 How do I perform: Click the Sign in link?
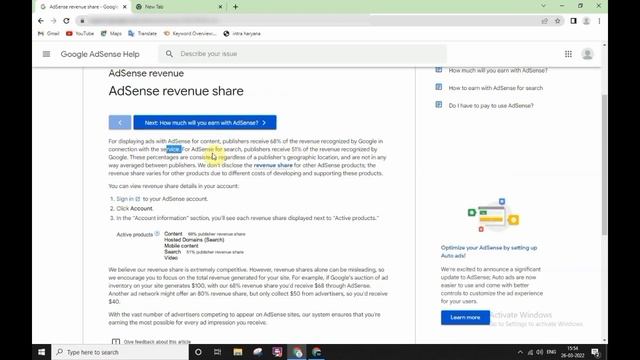(x=128, y=199)
